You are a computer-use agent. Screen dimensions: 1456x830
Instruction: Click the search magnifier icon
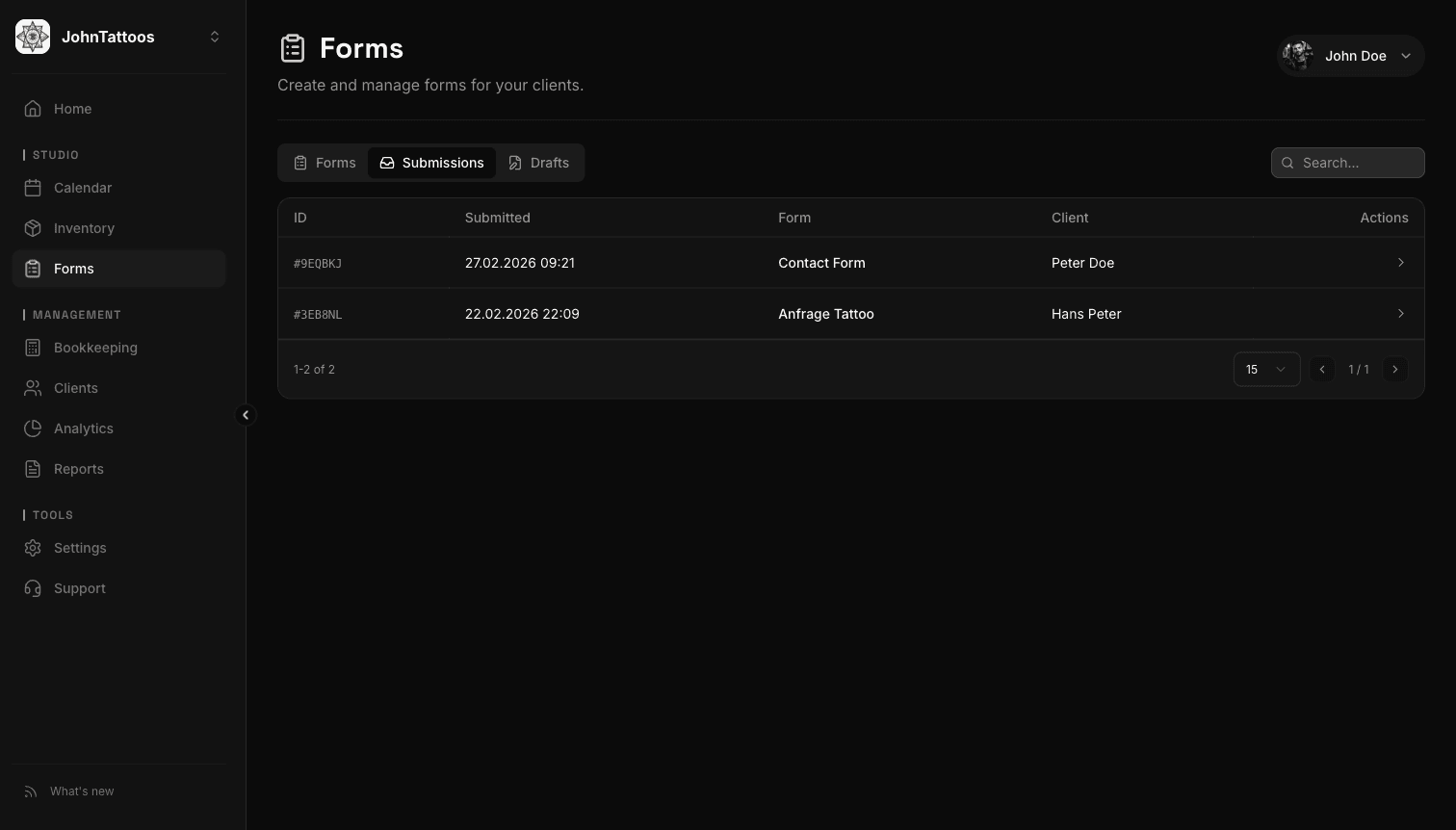1287,163
